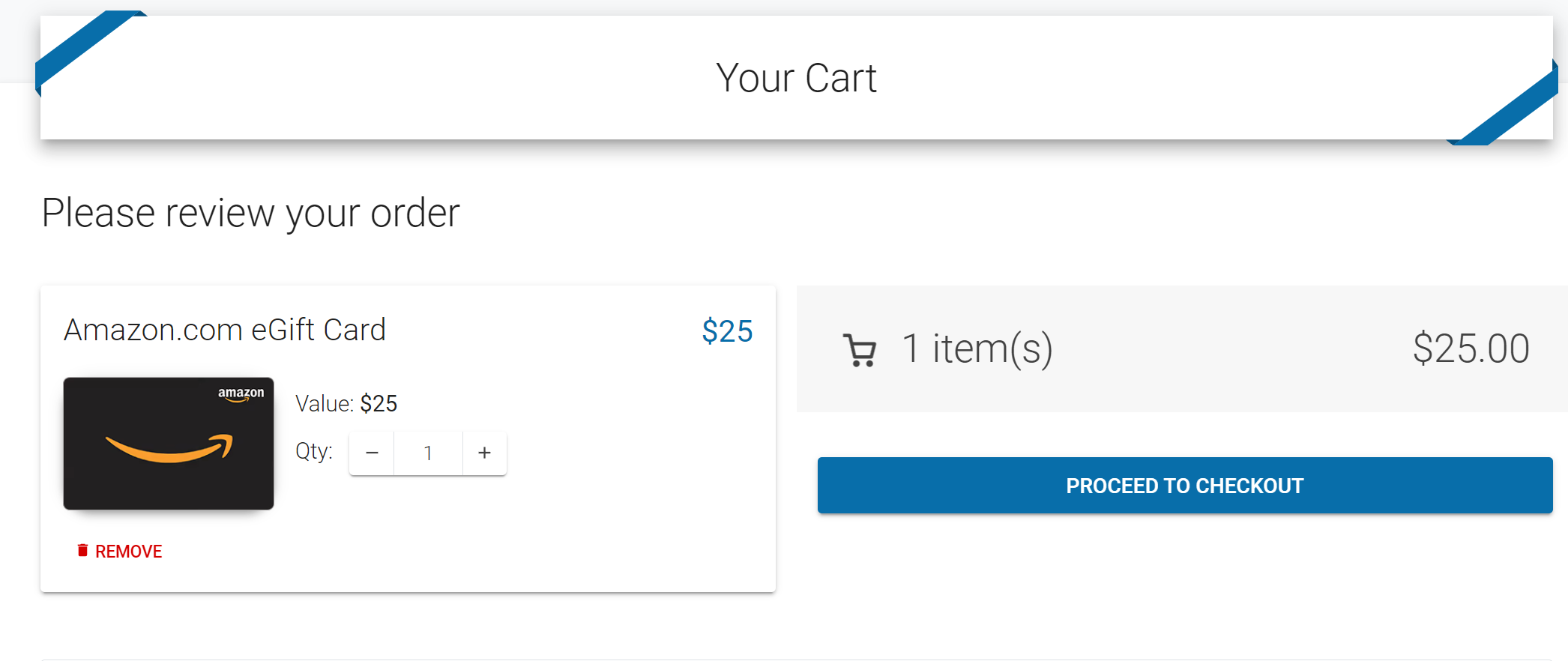Click the Value: $25 label
Viewport: 1568px width, 661px height.
tap(346, 403)
